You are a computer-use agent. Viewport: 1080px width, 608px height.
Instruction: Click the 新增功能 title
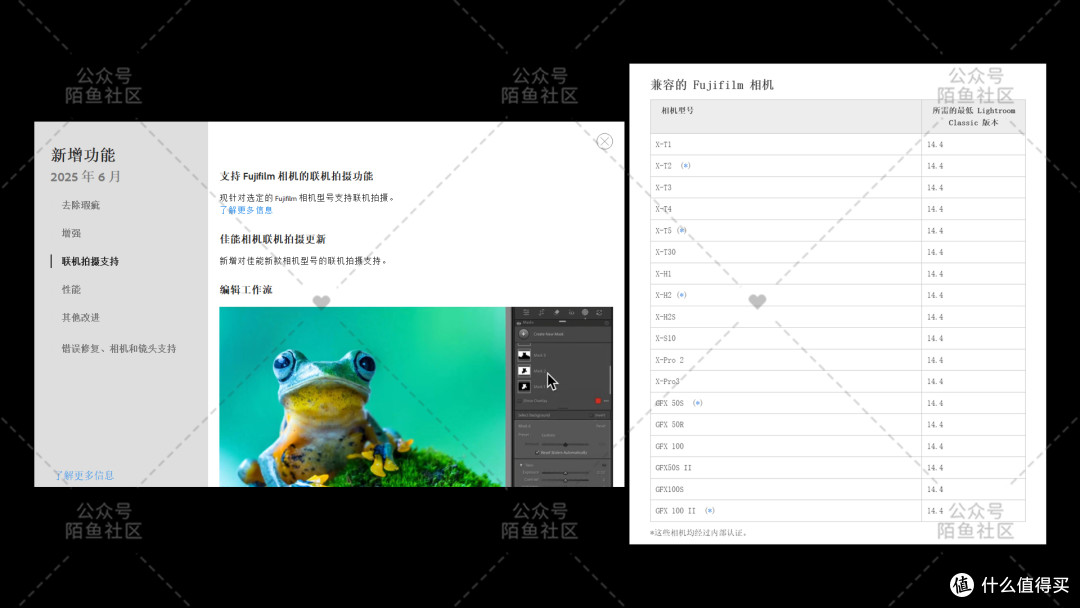coord(83,155)
